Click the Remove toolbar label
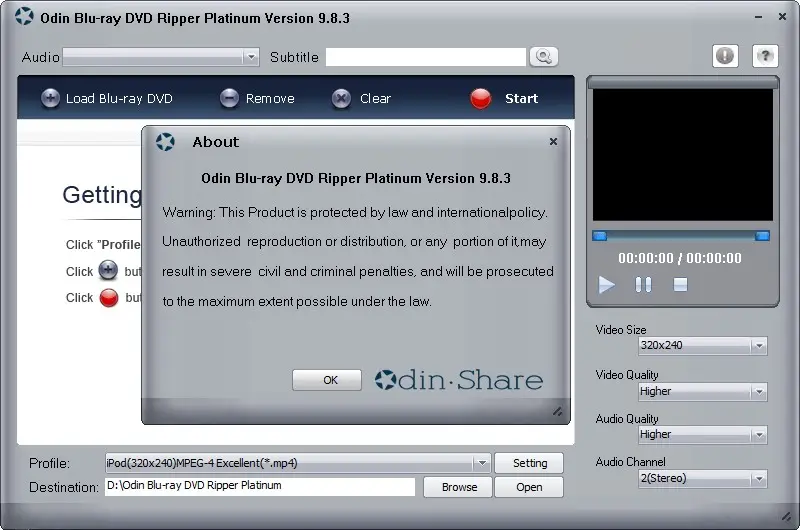800x530 pixels. (270, 98)
